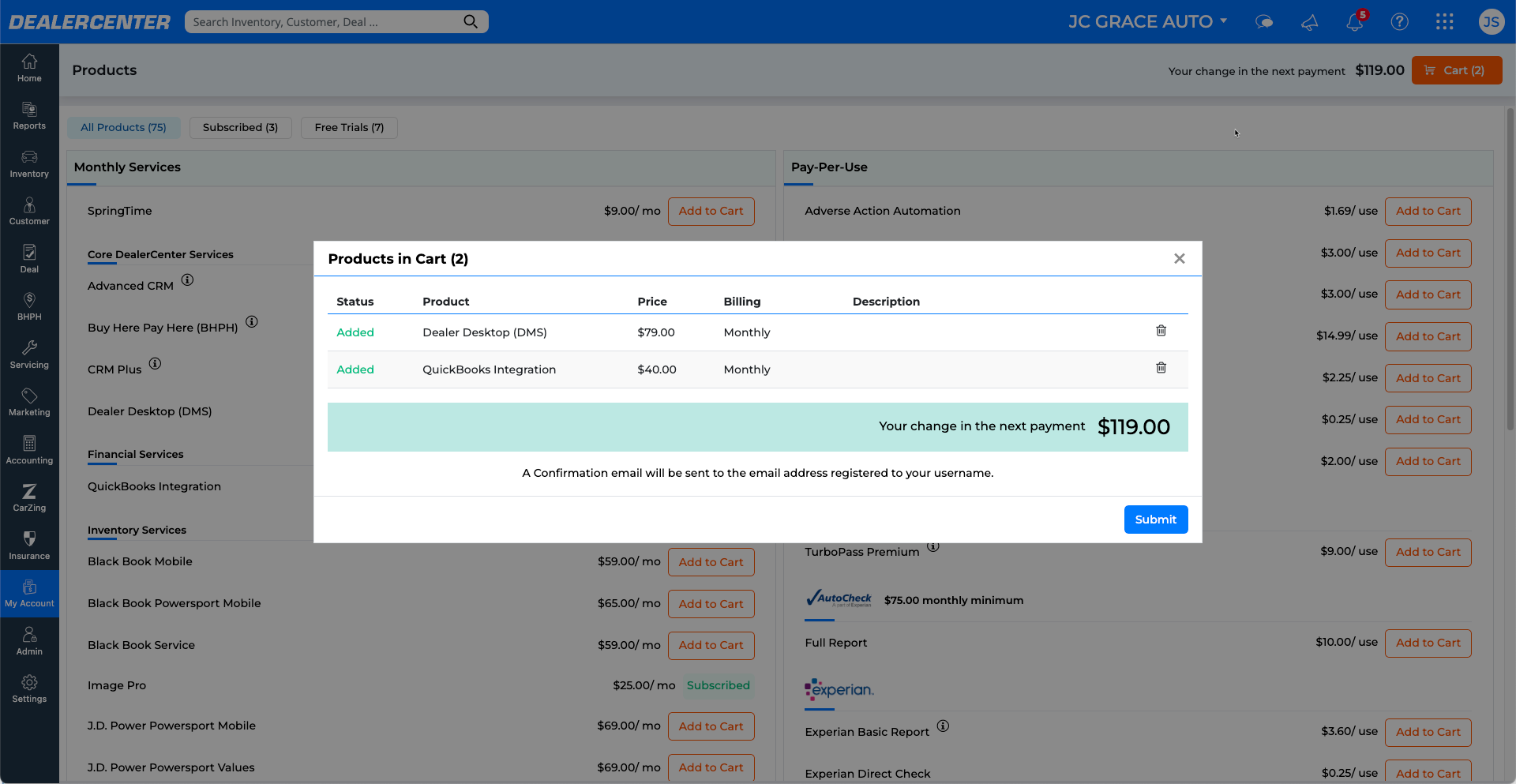Remove QuickBooks Integration from cart

point(1161,368)
